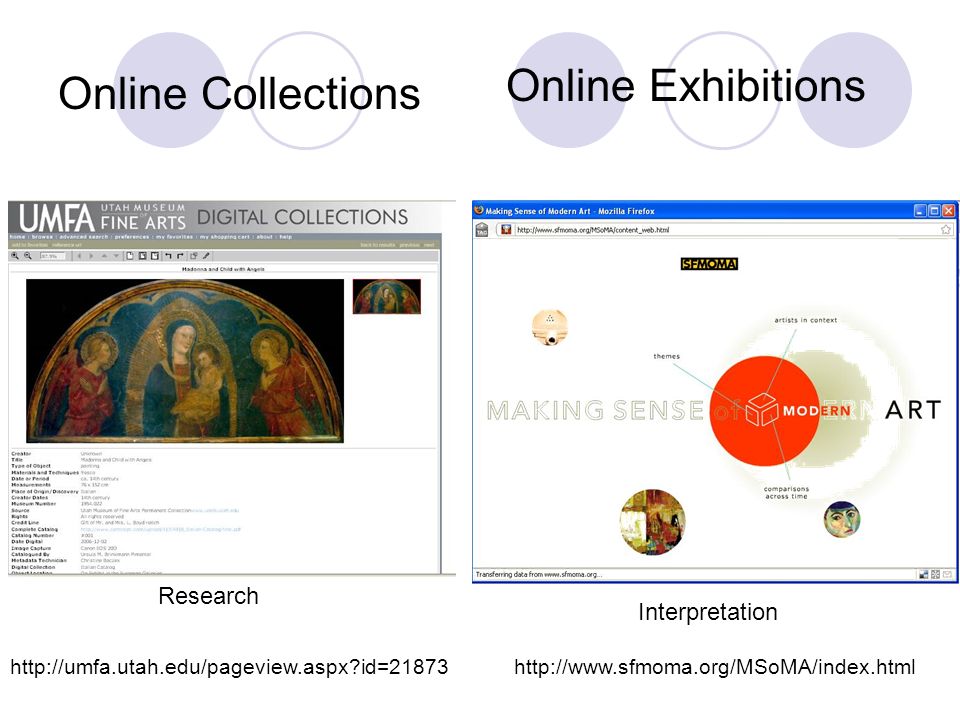960x720 pixels.
Task: Click the tab button left of address bar
Action: [x=482, y=230]
